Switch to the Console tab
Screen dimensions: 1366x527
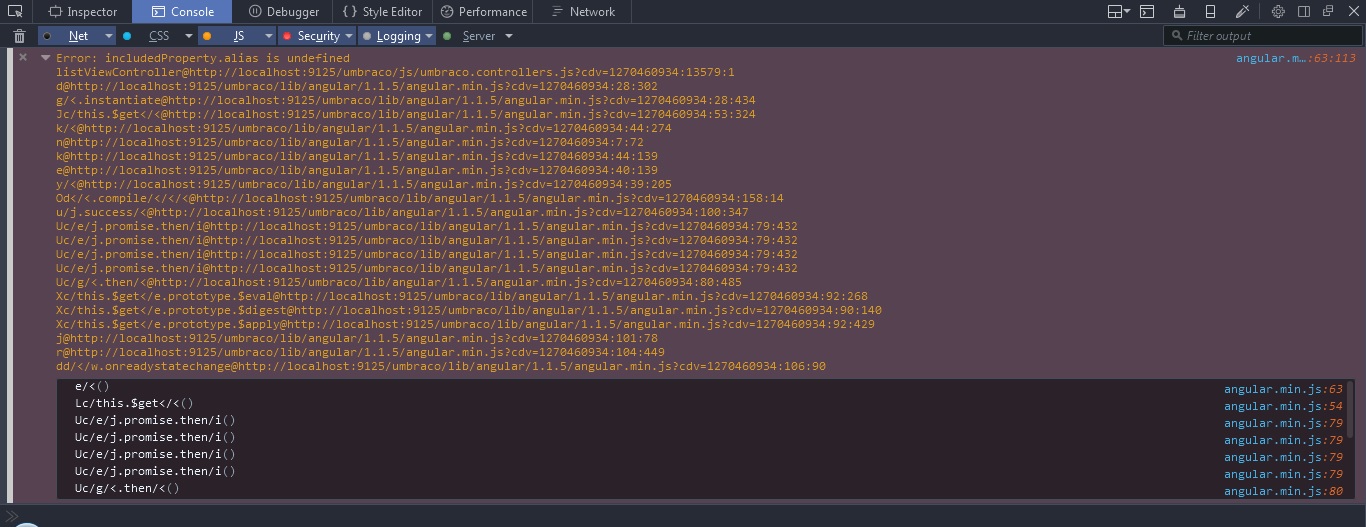click(x=181, y=12)
